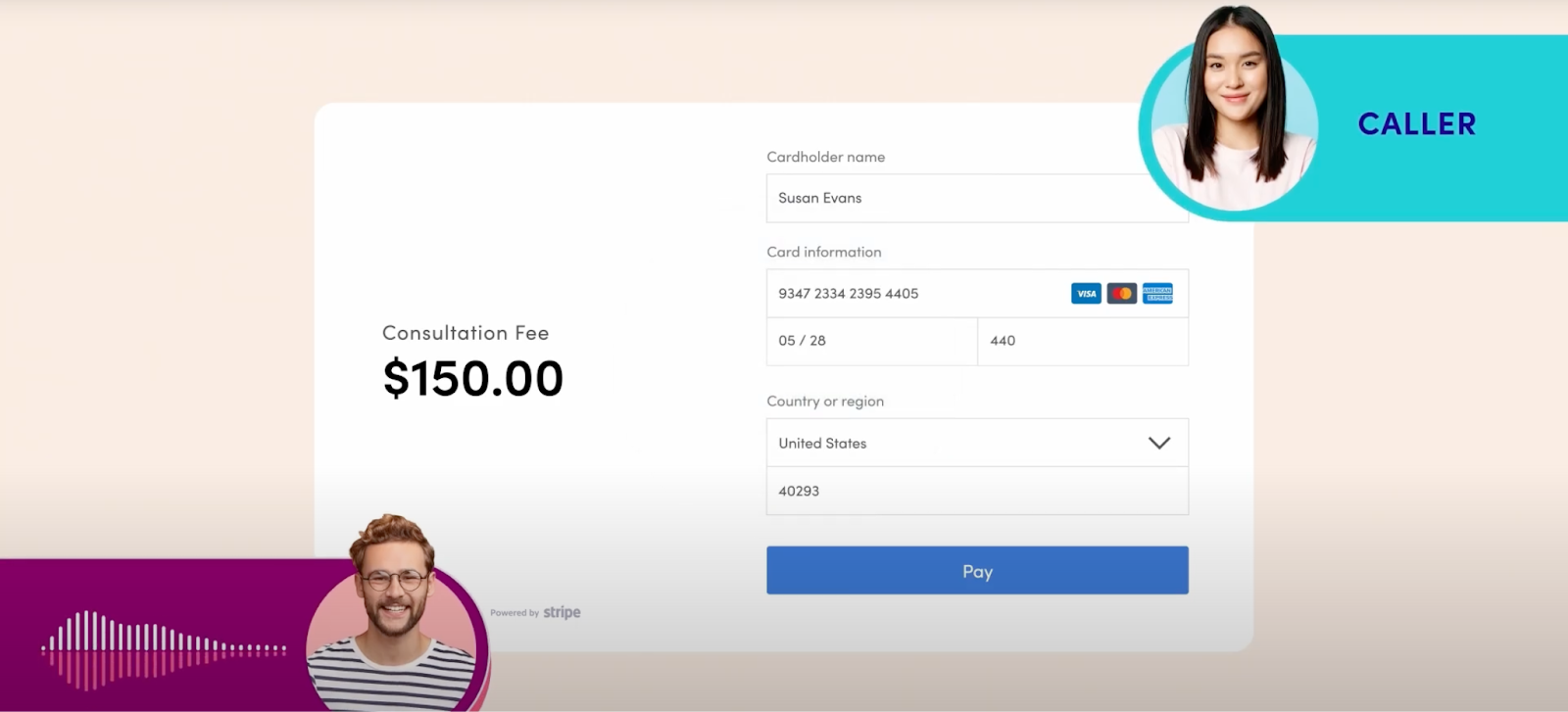The height and width of the screenshot is (712, 1568).
Task: Click the Pay button
Action: (x=977, y=571)
